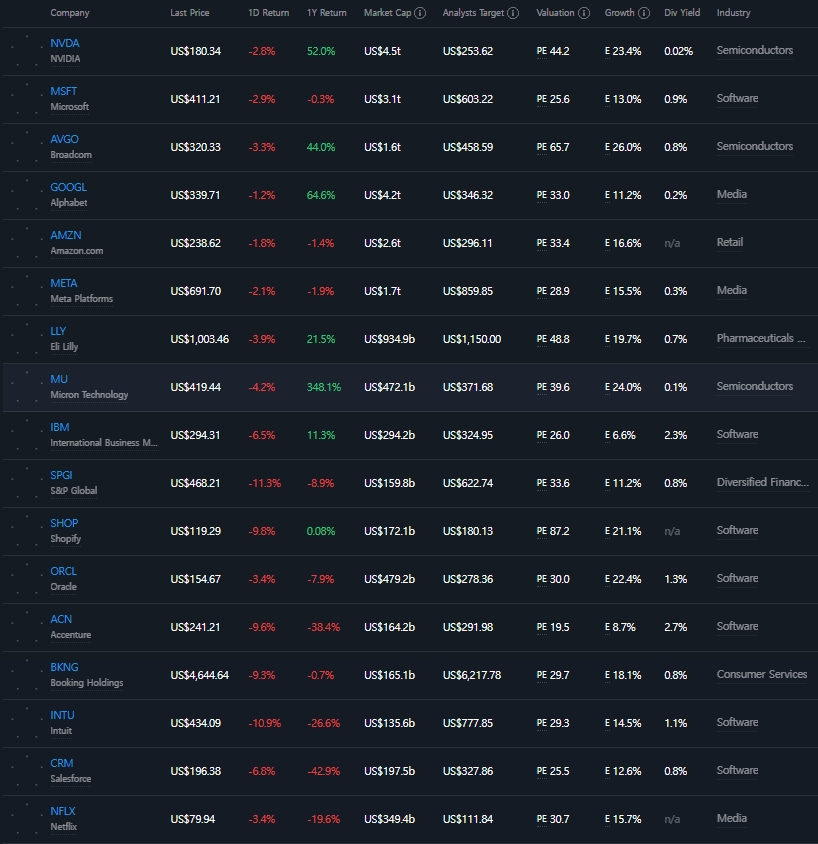Sort by the Last Price header

coord(190,13)
